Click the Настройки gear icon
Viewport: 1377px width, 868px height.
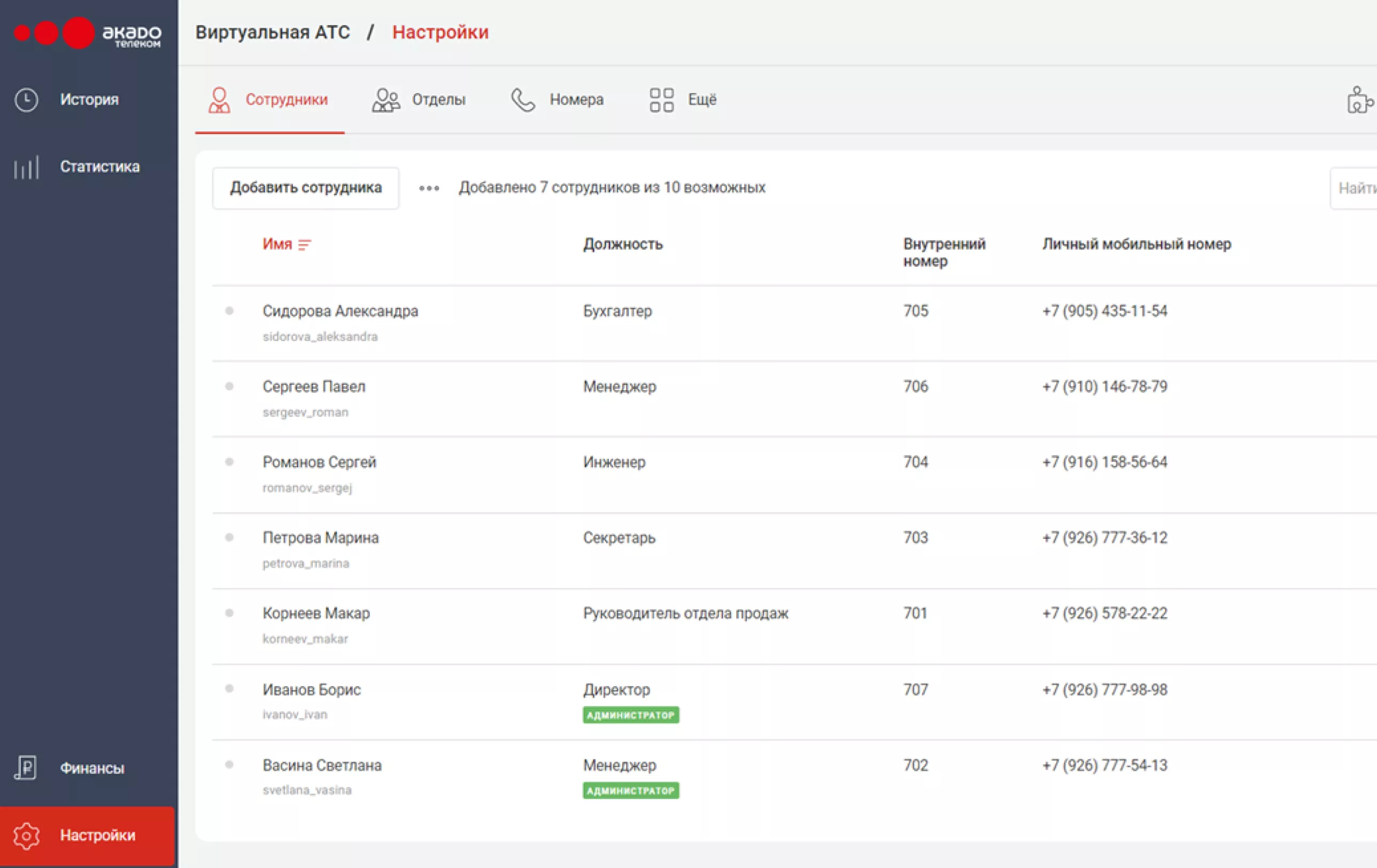pos(26,835)
